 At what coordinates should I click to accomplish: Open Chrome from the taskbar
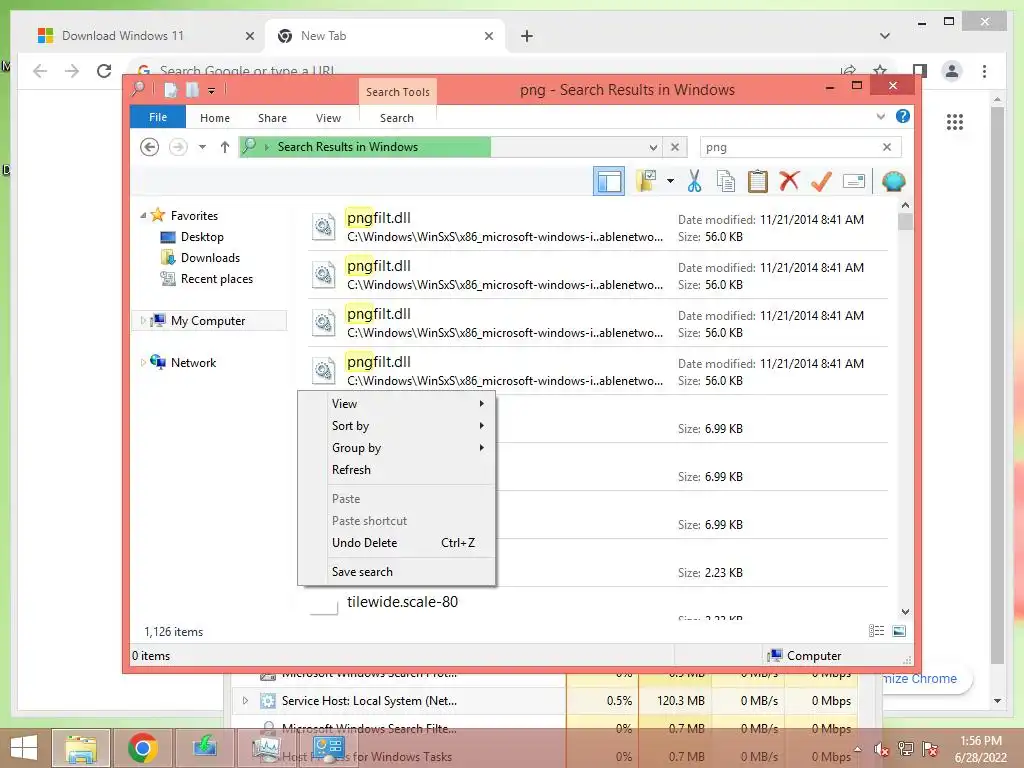[142, 748]
